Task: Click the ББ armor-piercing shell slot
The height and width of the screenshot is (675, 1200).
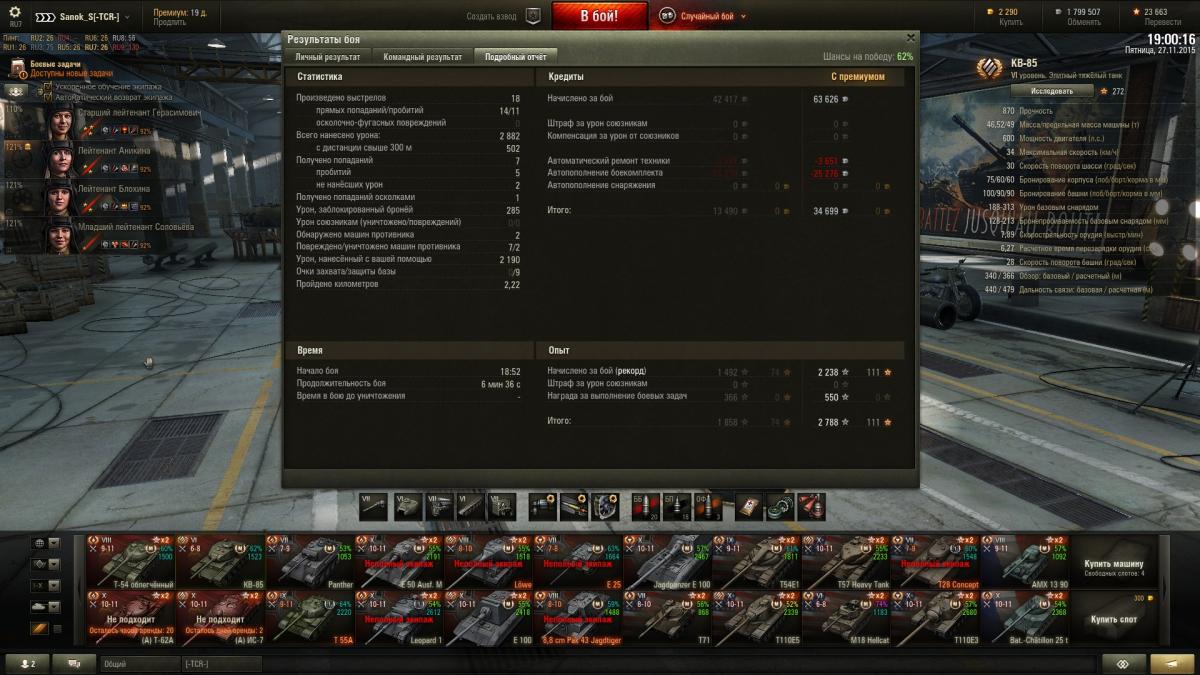Action: tap(647, 506)
